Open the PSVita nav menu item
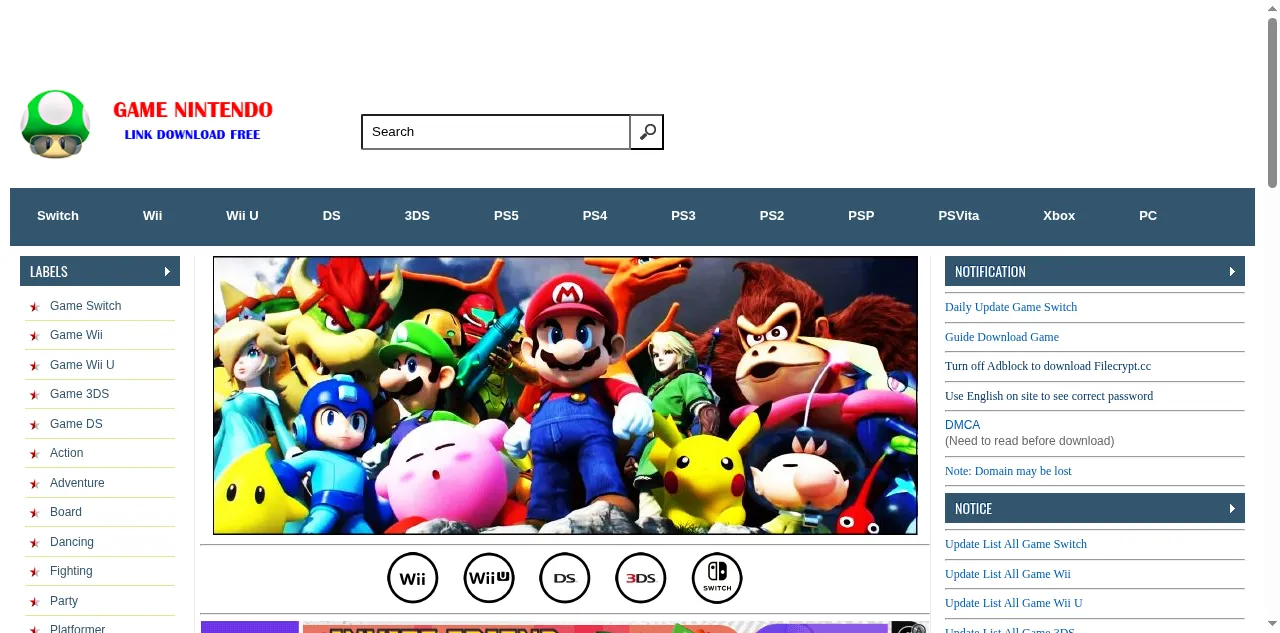The width and height of the screenshot is (1280, 633). pos(959,216)
